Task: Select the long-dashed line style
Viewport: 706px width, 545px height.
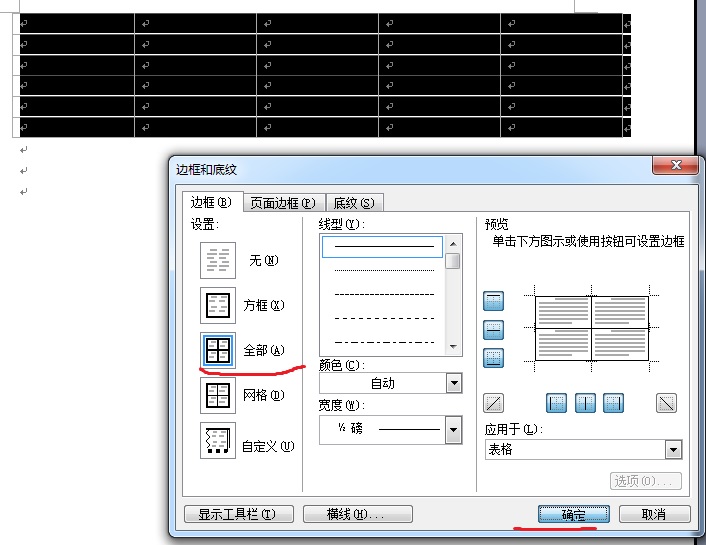Action: tap(384, 318)
